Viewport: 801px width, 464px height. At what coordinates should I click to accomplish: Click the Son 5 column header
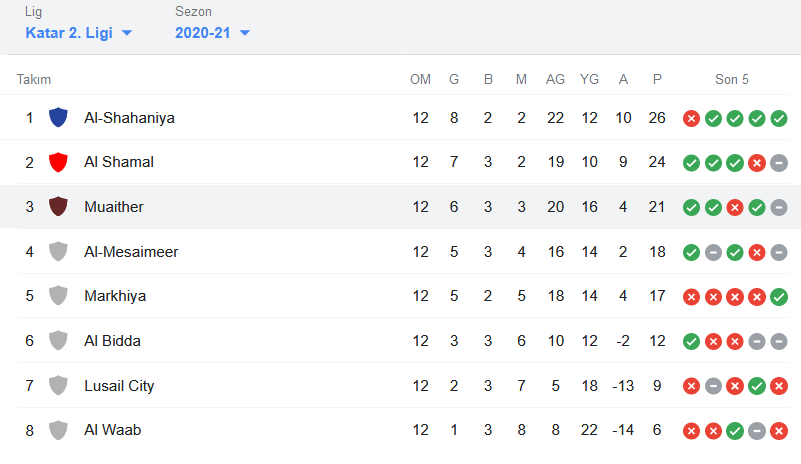[x=732, y=79]
